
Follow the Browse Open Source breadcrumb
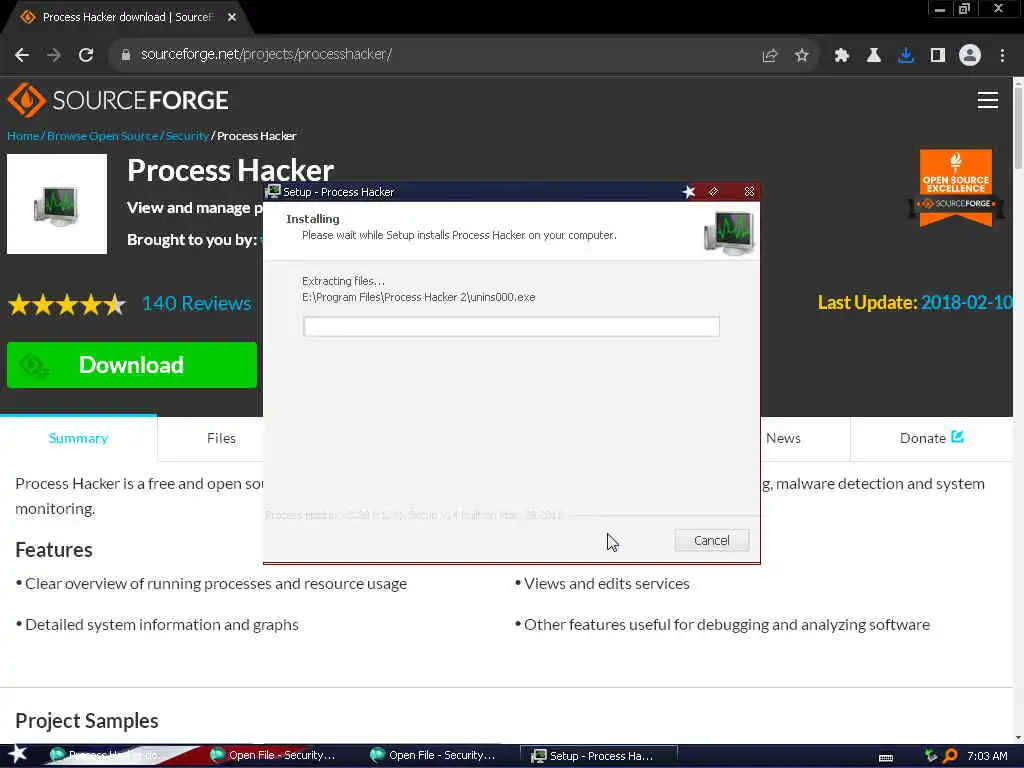pos(103,136)
